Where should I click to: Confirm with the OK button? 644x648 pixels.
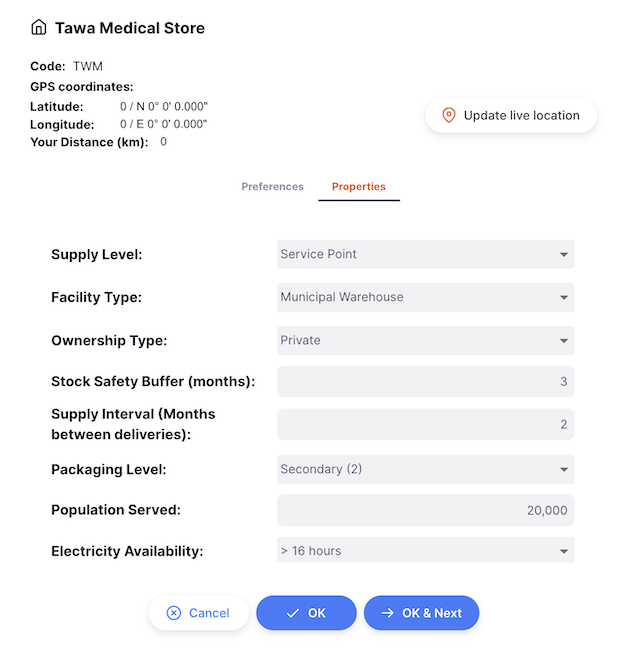point(306,613)
